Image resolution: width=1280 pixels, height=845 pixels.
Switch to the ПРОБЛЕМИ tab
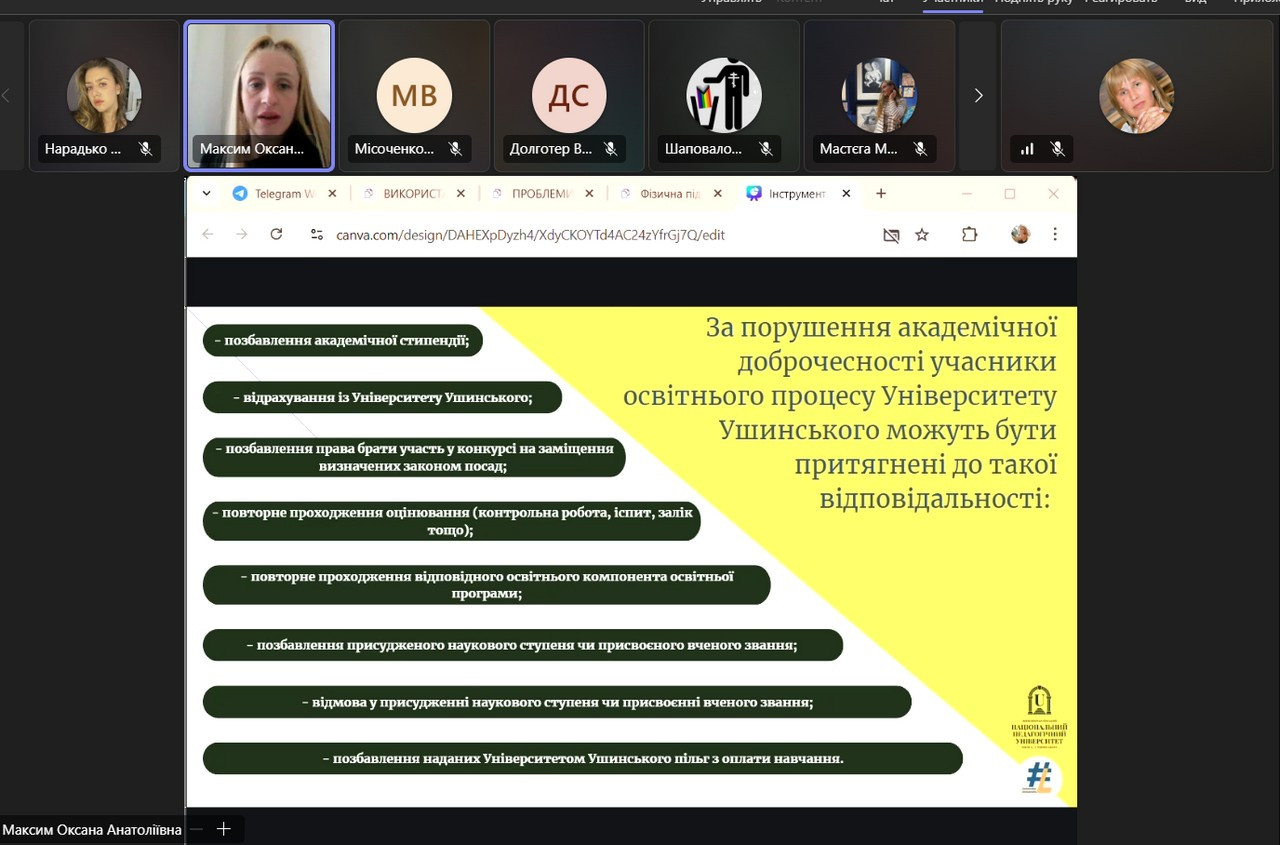[542, 194]
